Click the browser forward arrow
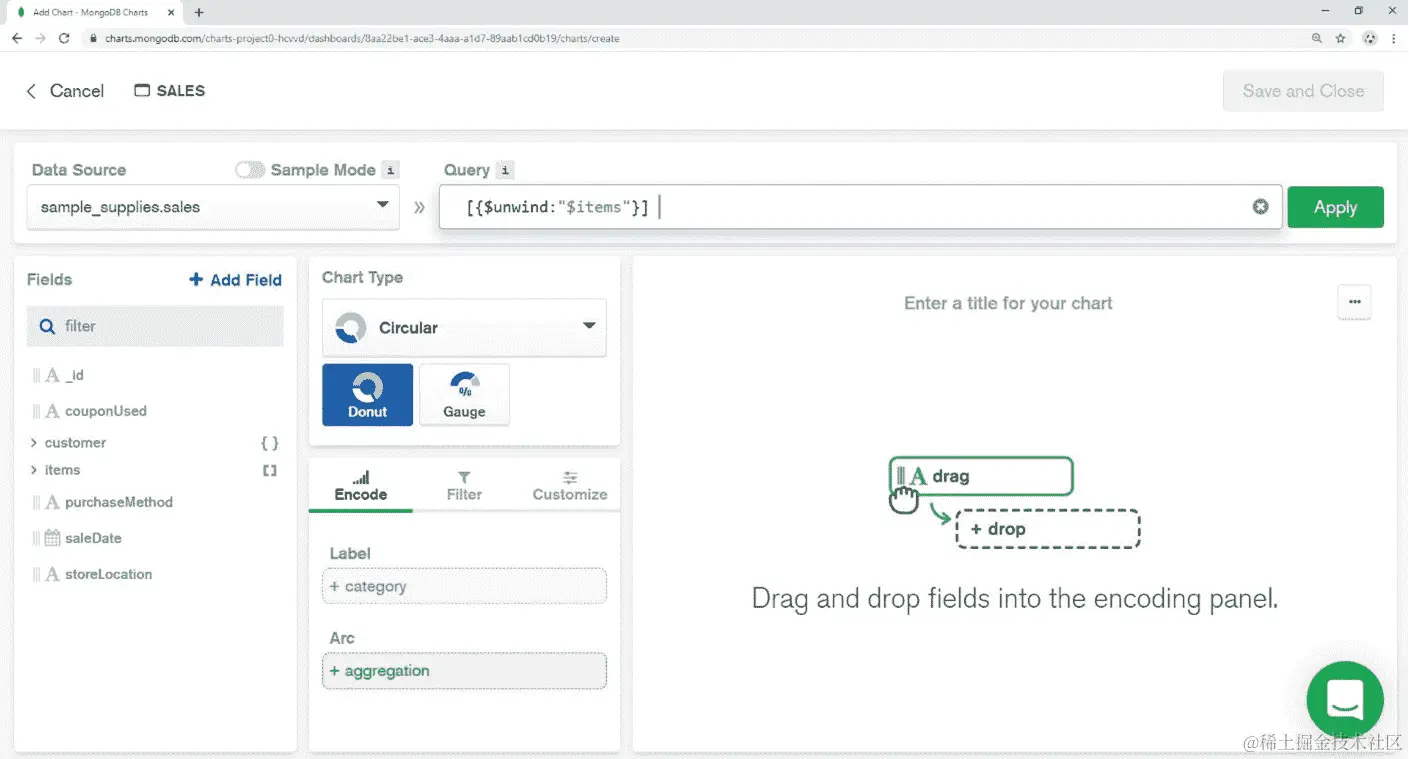1409x759 pixels. 40,38
